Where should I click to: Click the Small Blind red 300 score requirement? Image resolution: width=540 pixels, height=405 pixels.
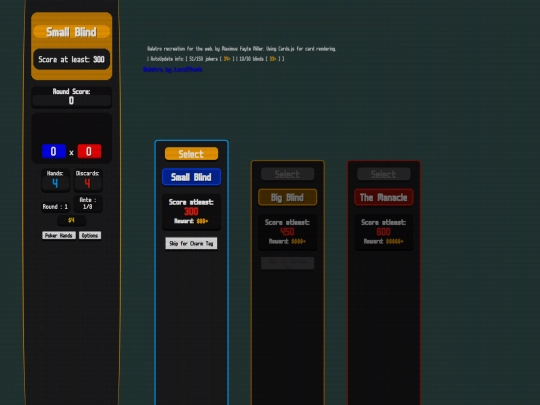(191, 211)
